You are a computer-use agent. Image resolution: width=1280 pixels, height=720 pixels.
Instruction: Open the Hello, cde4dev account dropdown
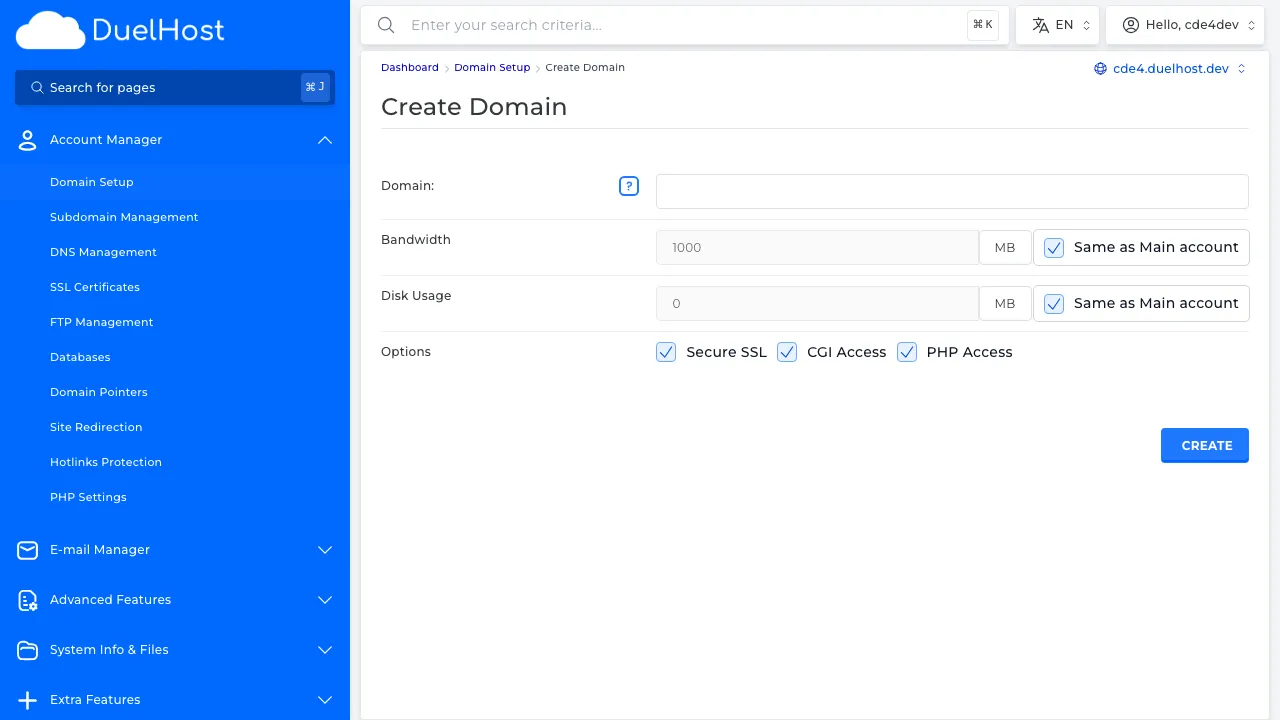point(1185,24)
